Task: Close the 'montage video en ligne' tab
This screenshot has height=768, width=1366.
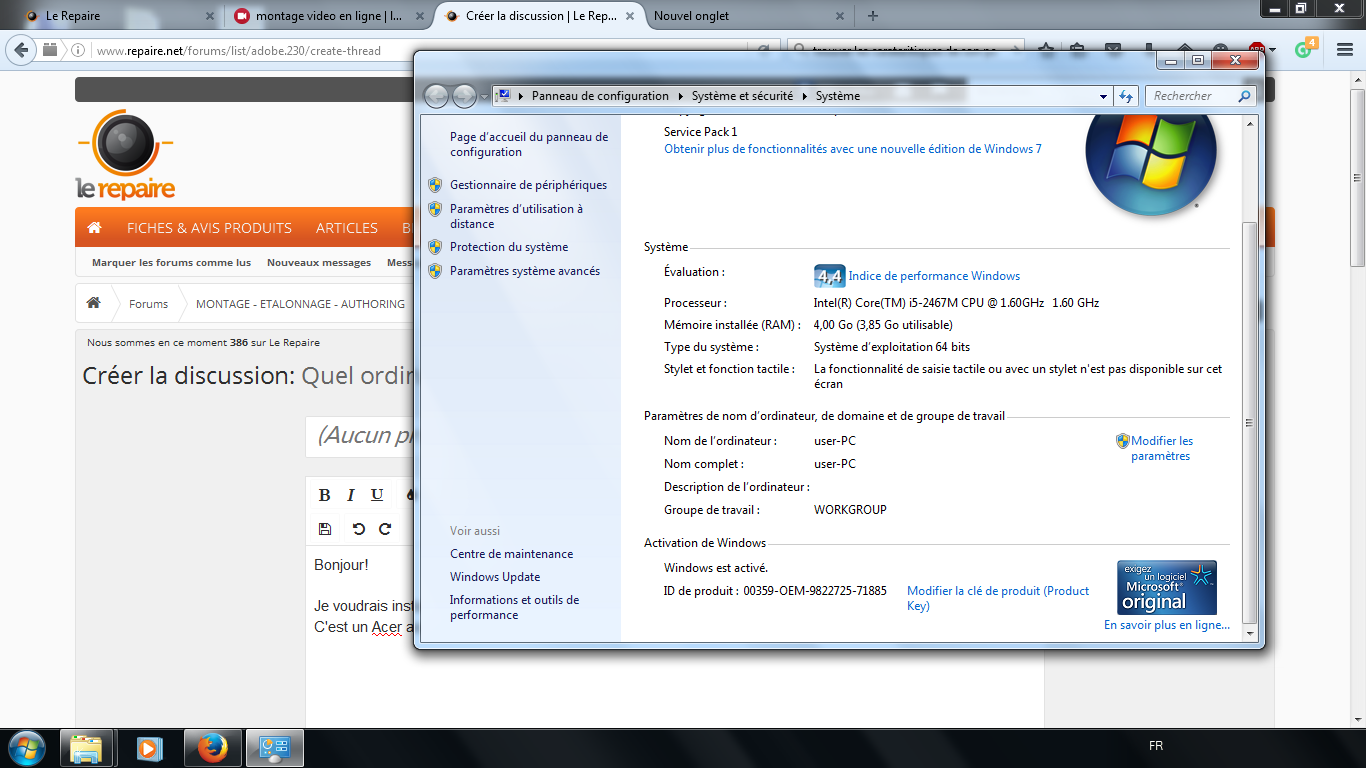Action: pyautogui.click(x=419, y=16)
